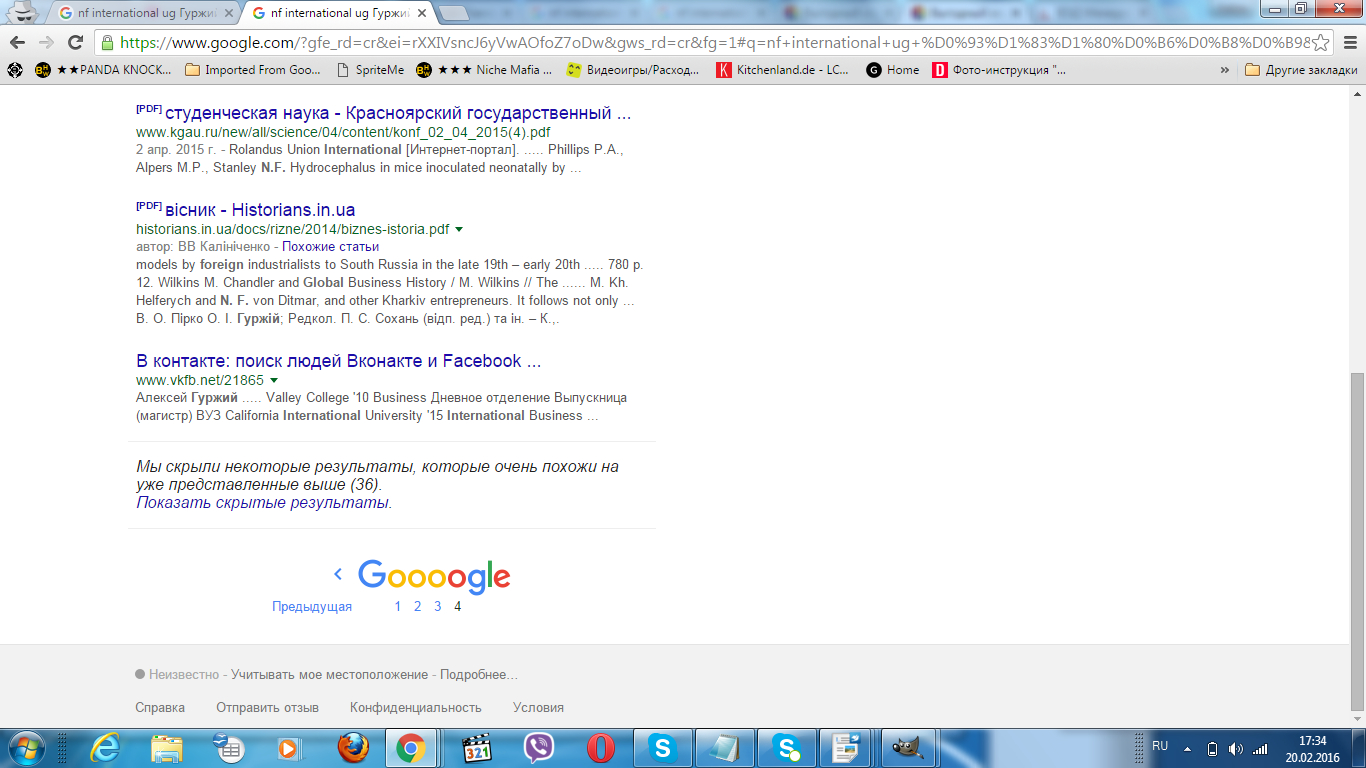
Task: Go to results page 3
Action: pos(438,606)
